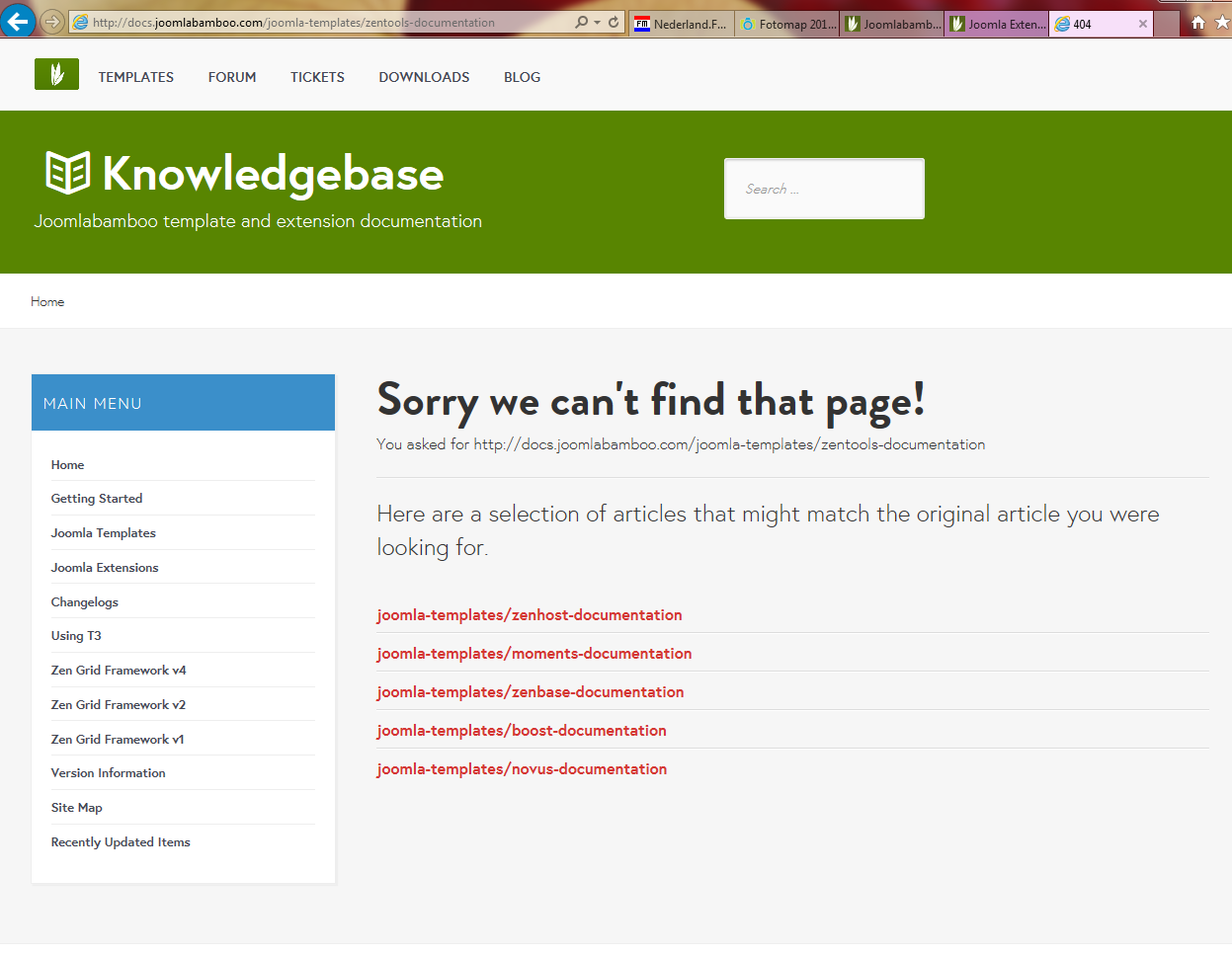Open the zenbase-documentation link
Viewport: 1232px width, 955px height.
point(531,692)
